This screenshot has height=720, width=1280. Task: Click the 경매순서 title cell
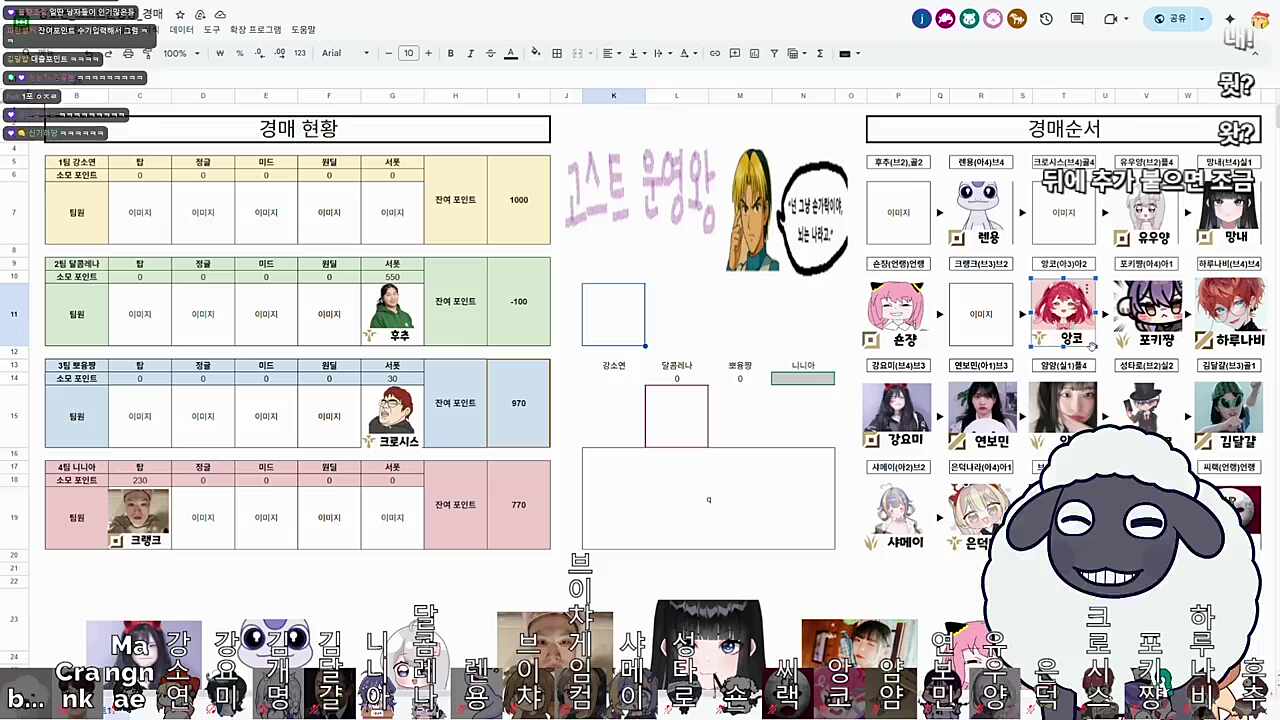[1063, 129]
